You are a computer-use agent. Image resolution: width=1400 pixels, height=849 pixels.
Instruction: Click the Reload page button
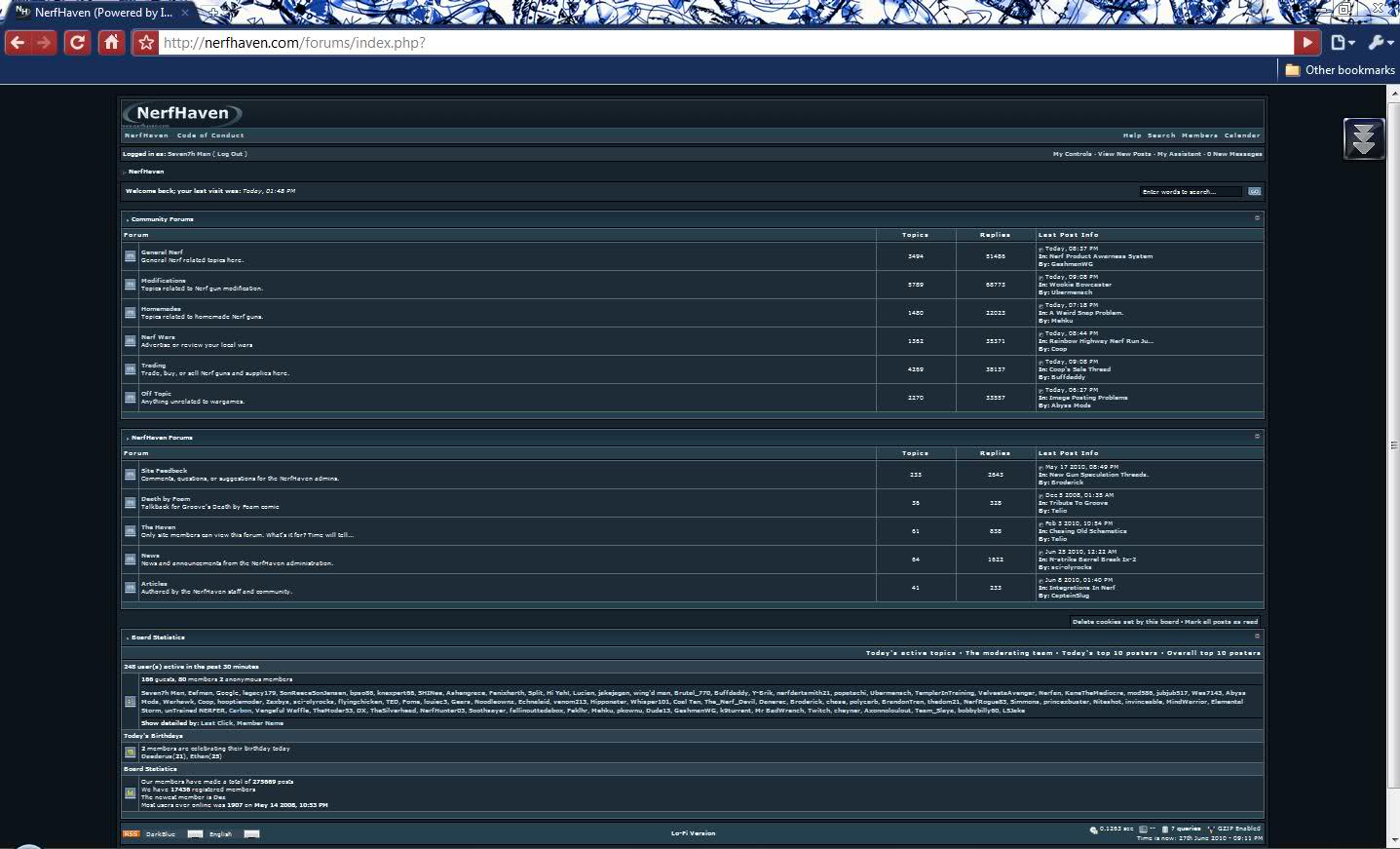tap(77, 43)
